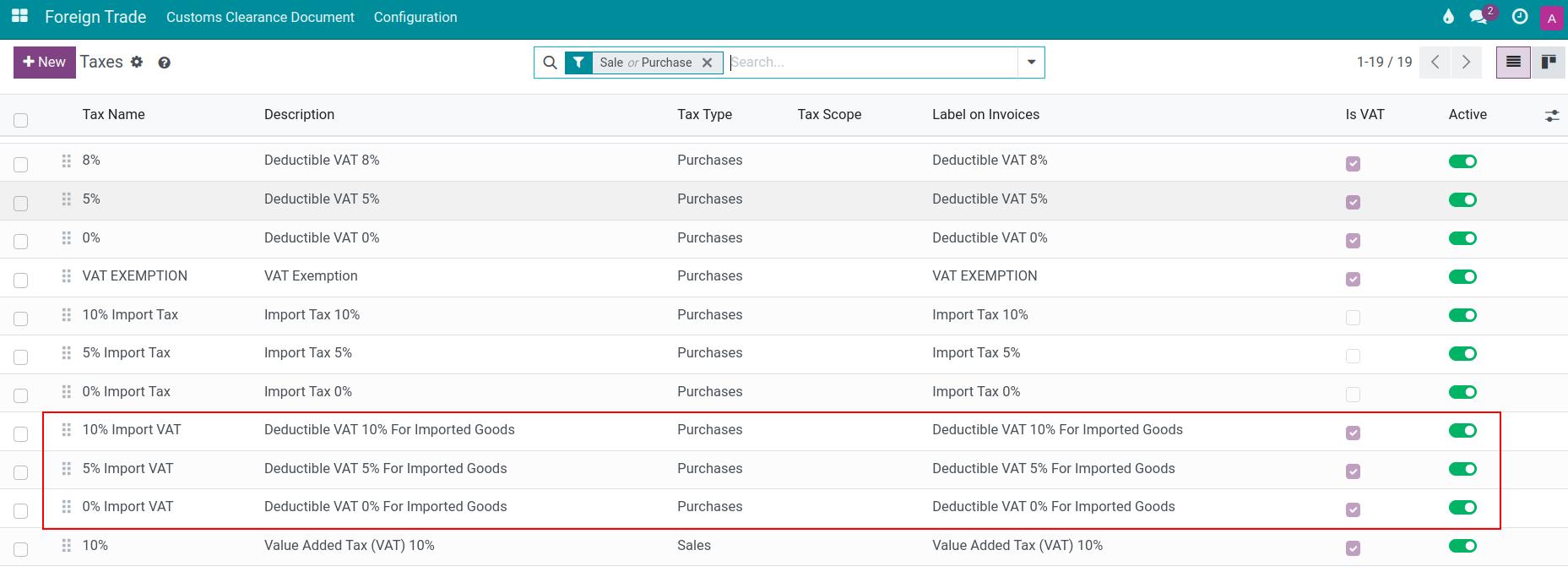The image size is (1568, 572).
Task: Toggle Is VAT for 5% Import Tax
Action: 1354,357
